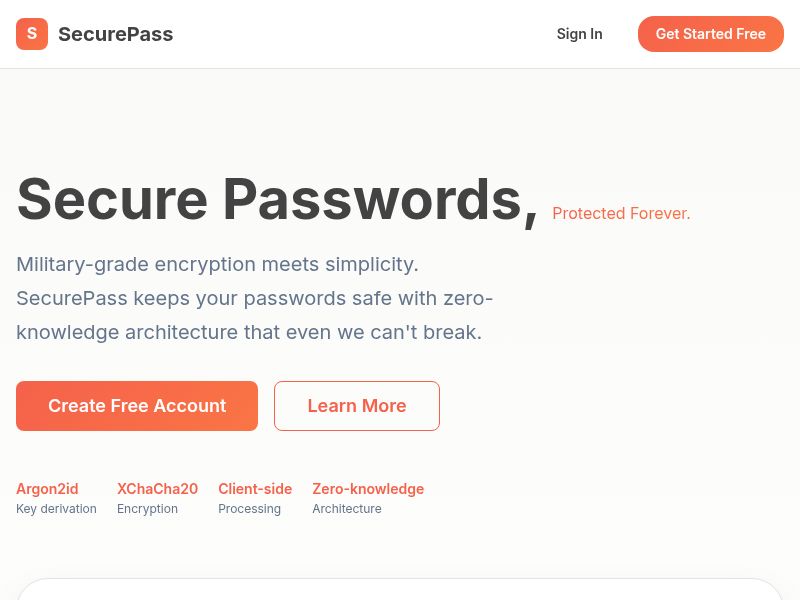The width and height of the screenshot is (800, 600).
Task: Click the navigation bar area
Action: [x=400, y=34]
